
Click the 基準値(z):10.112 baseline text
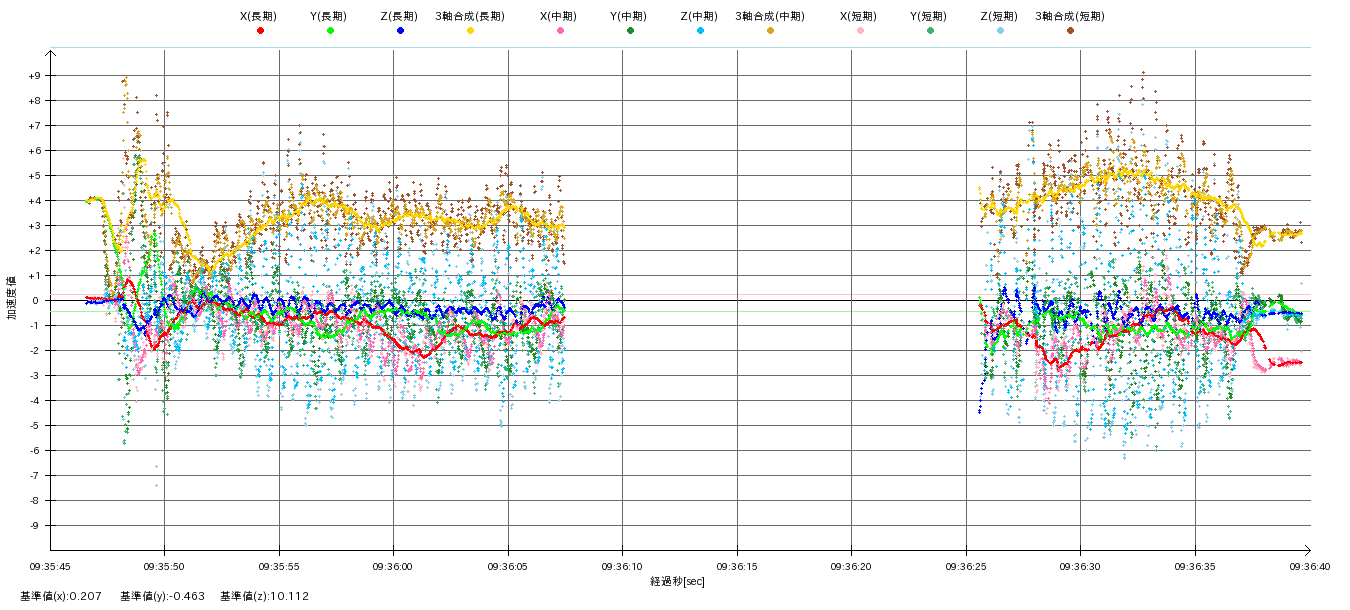(x=265, y=597)
